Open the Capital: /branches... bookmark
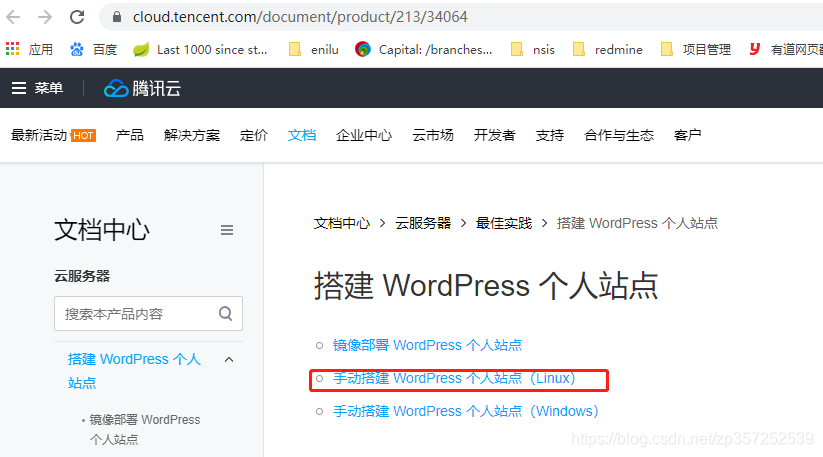The width and height of the screenshot is (823, 457). (424, 50)
